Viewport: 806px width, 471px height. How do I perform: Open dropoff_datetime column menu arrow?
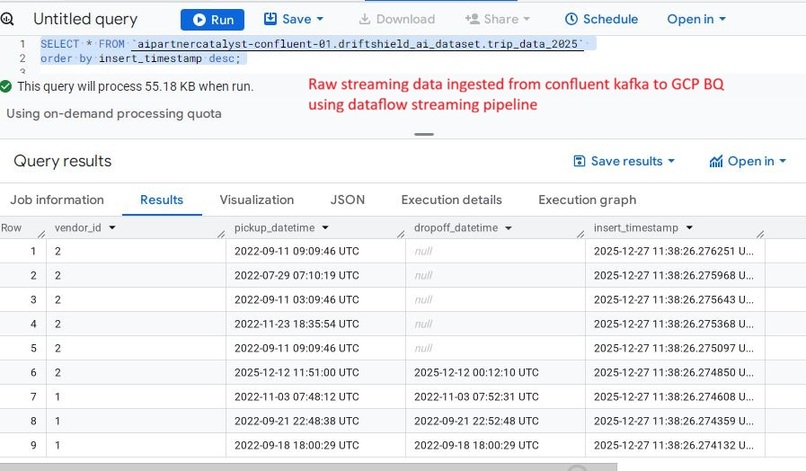click(x=508, y=228)
